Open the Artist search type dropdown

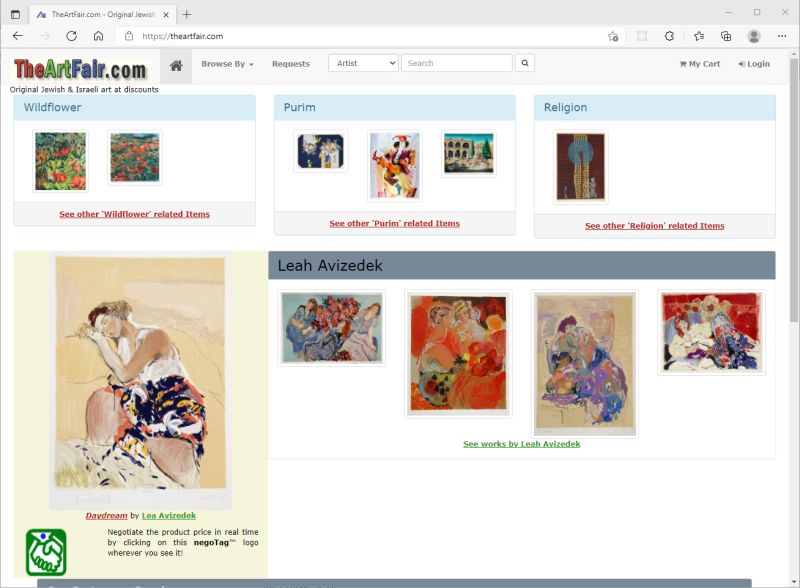(363, 63)
